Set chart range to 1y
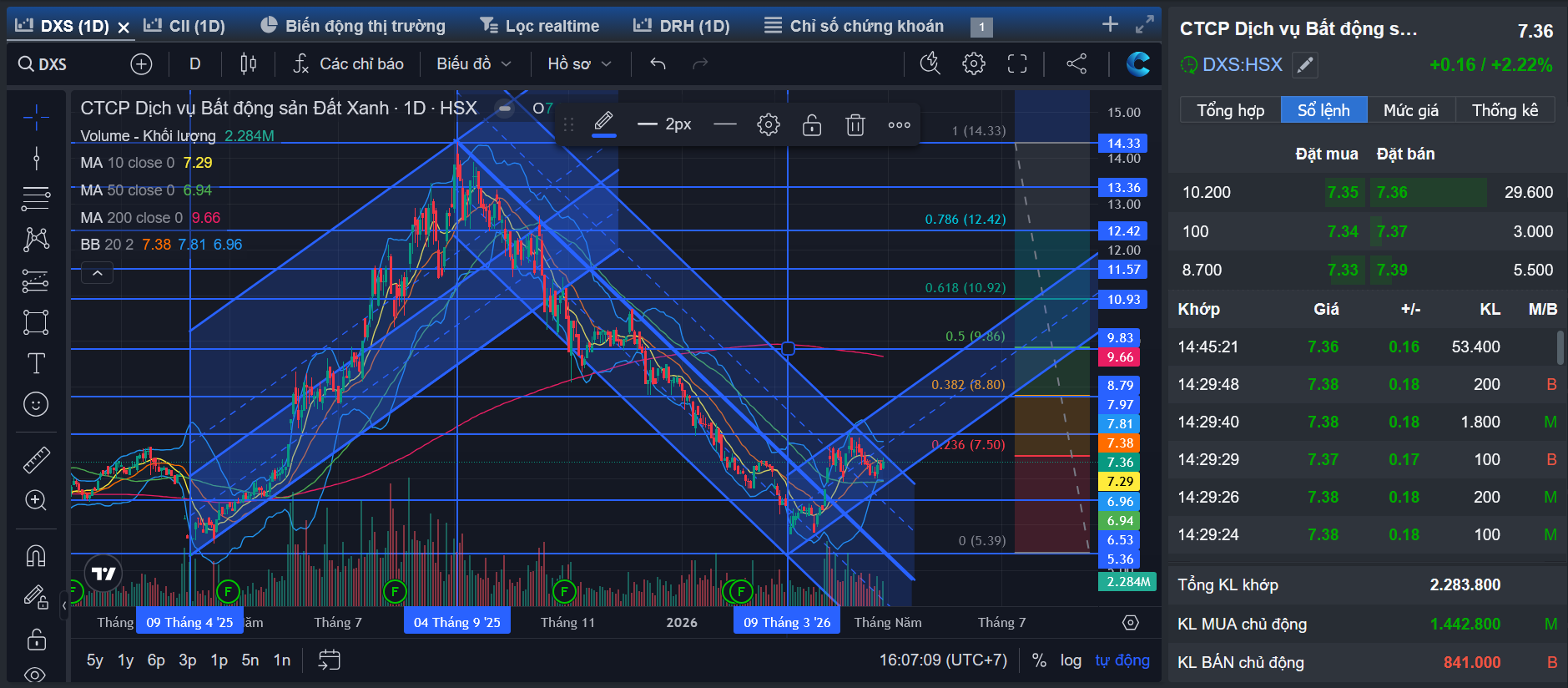Screen dimensions: 1568x688 point(126,660)
